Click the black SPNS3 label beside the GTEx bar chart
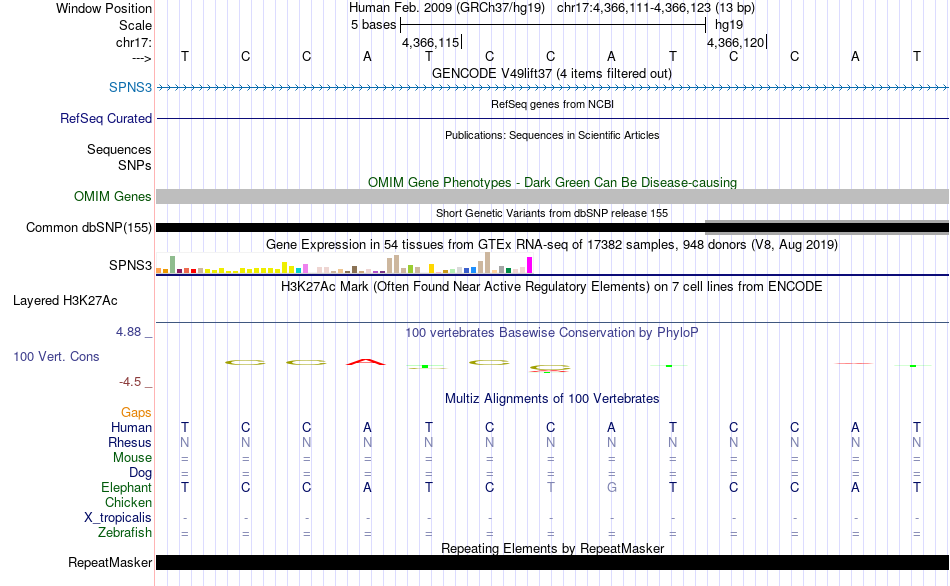The image size is (950, 586). pyautogui.click(x=130, y=265)
